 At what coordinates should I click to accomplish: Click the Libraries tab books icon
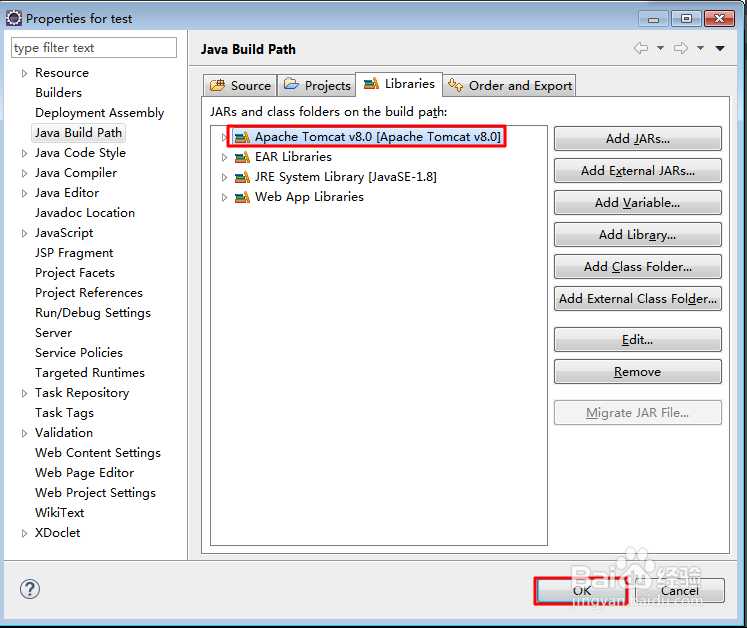coord(371,83)
